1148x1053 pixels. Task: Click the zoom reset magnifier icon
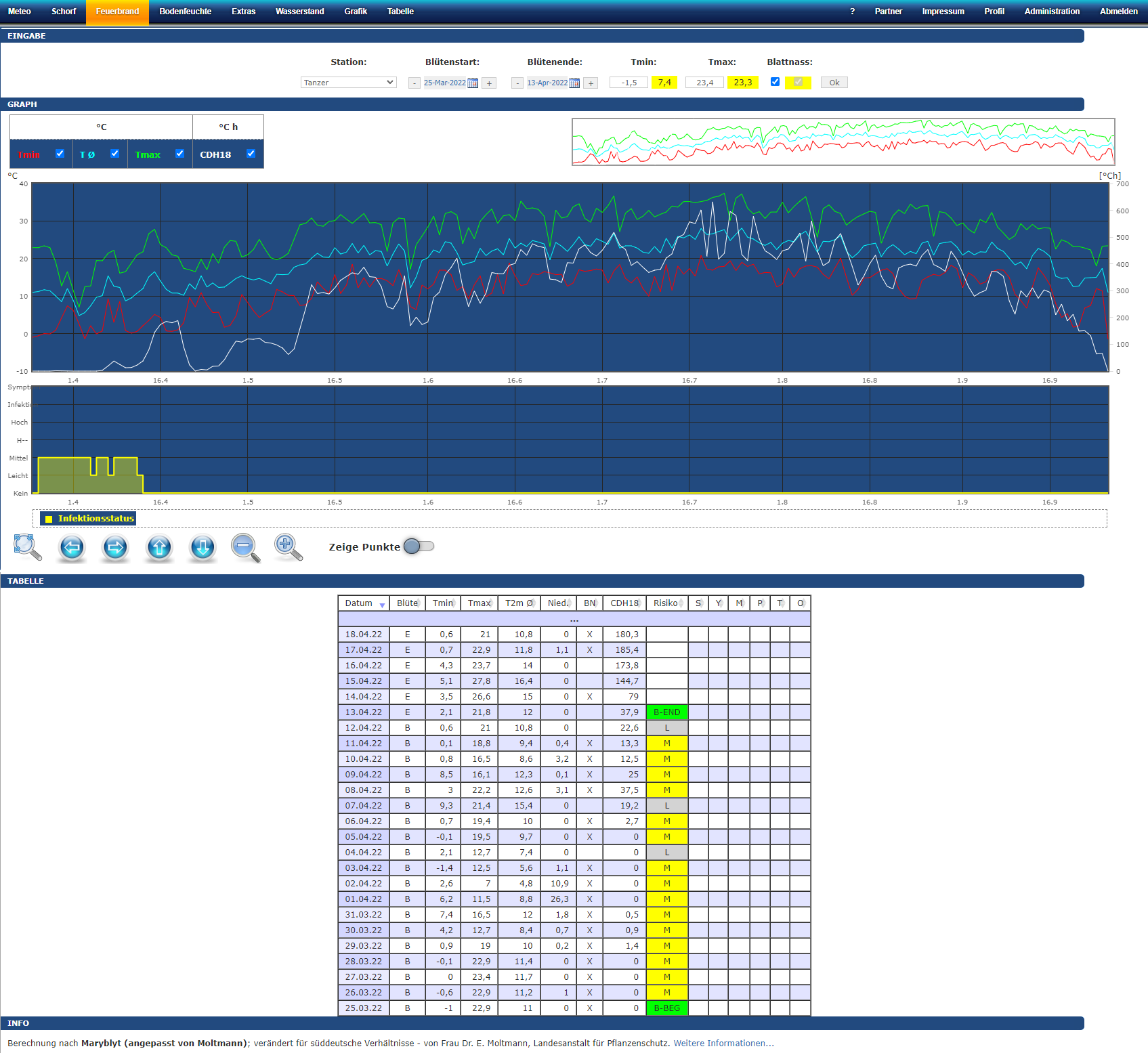click(27, 546)
